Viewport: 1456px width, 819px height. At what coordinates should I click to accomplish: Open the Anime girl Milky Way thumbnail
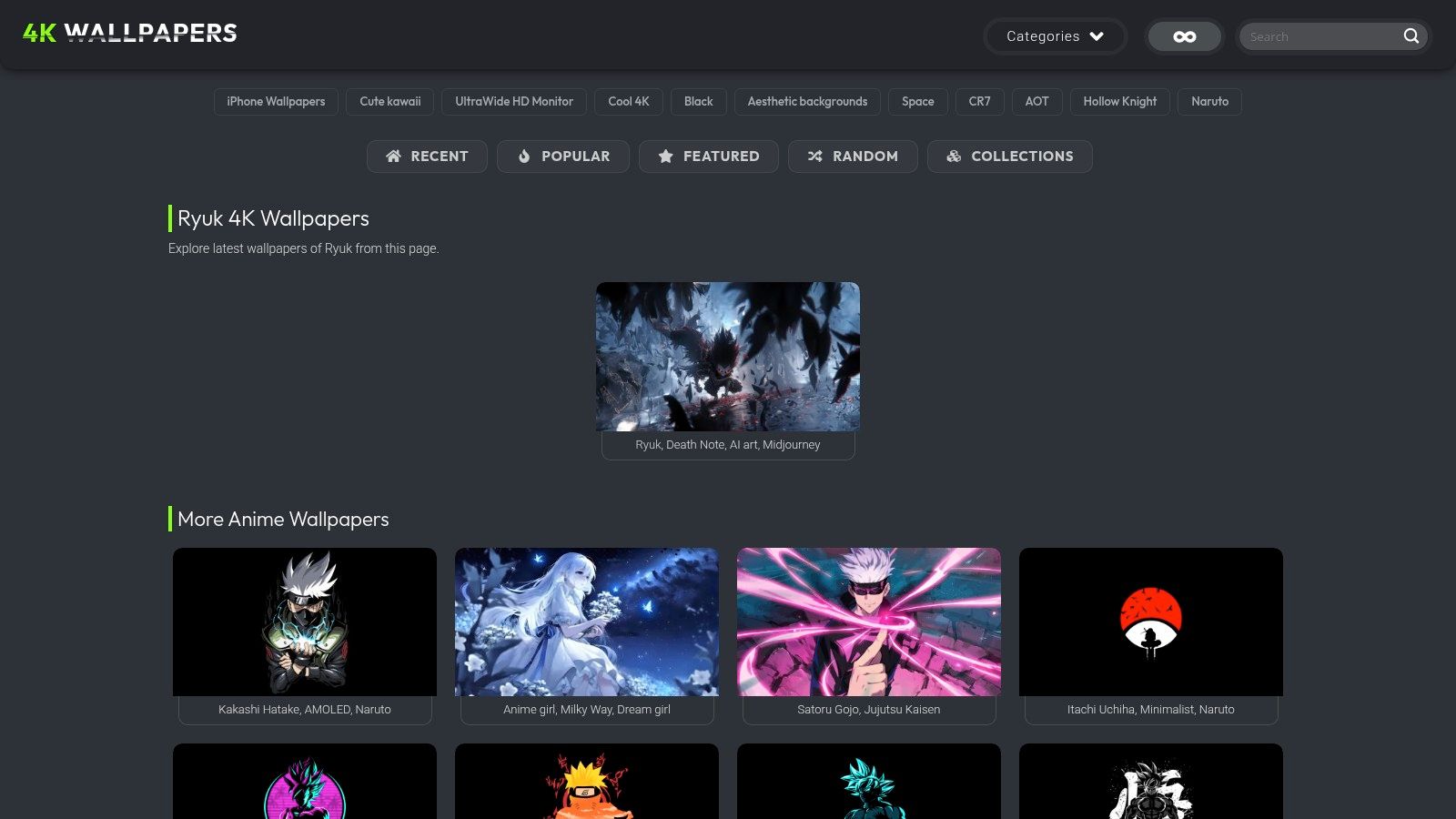coord(587,622)
